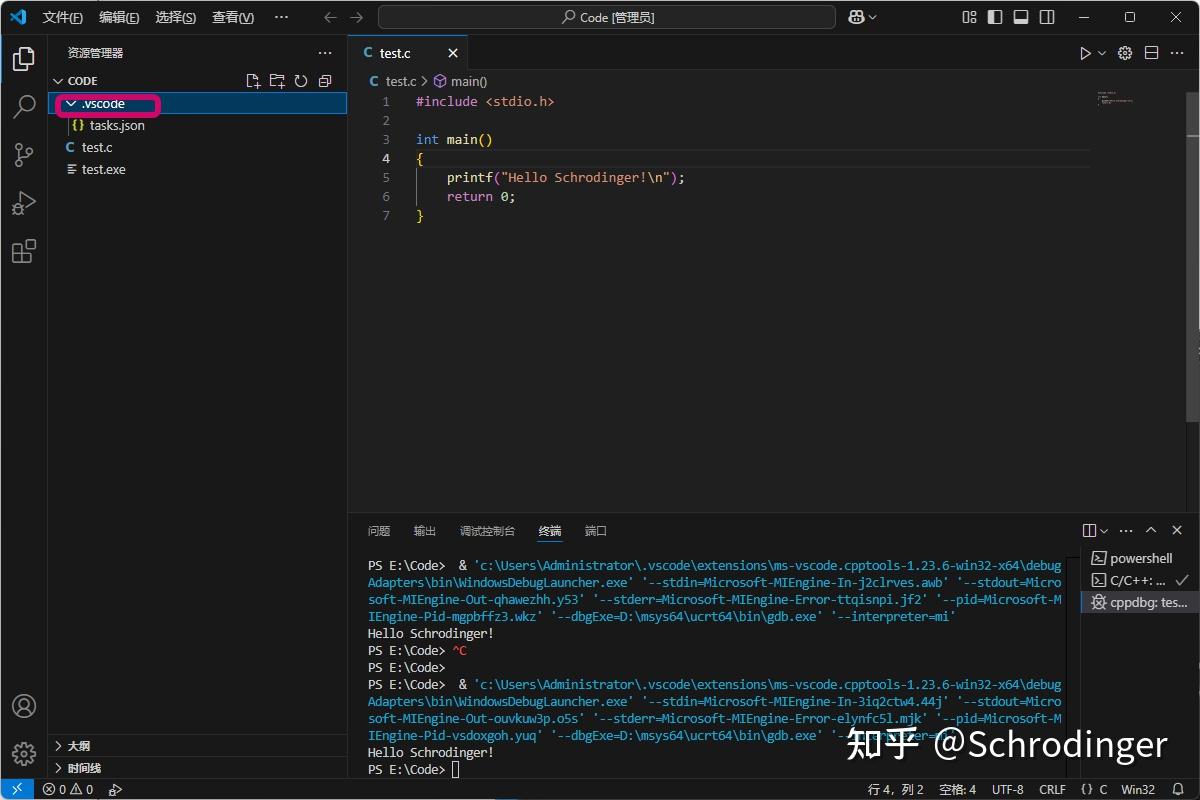Open notifications bell in status bar
The width and height of the screenshot is (1200, 800).
coord(1178,789)
